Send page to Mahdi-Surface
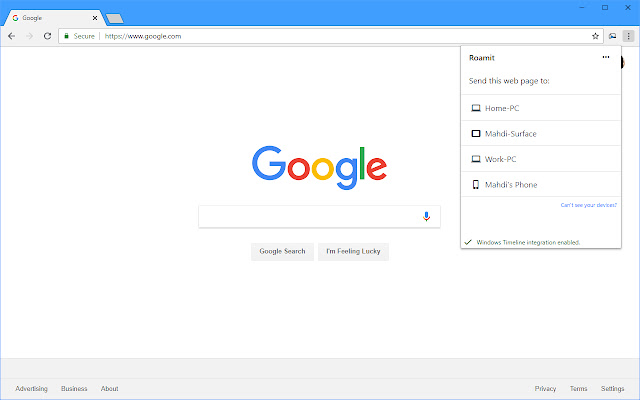The height and width of the screenshot is (400, 640). pyautogui.click(x=541, y=133)
